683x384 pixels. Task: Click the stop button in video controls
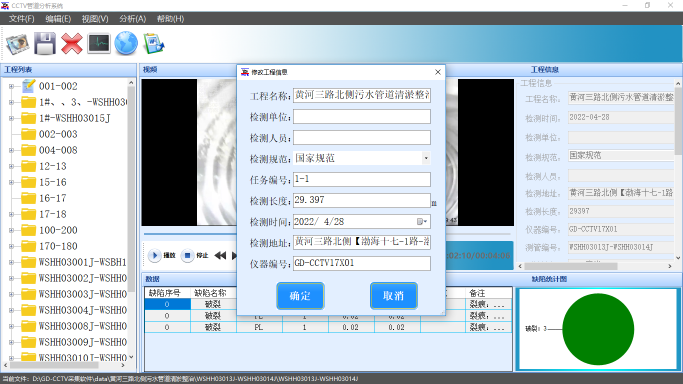tap(187, 256)
